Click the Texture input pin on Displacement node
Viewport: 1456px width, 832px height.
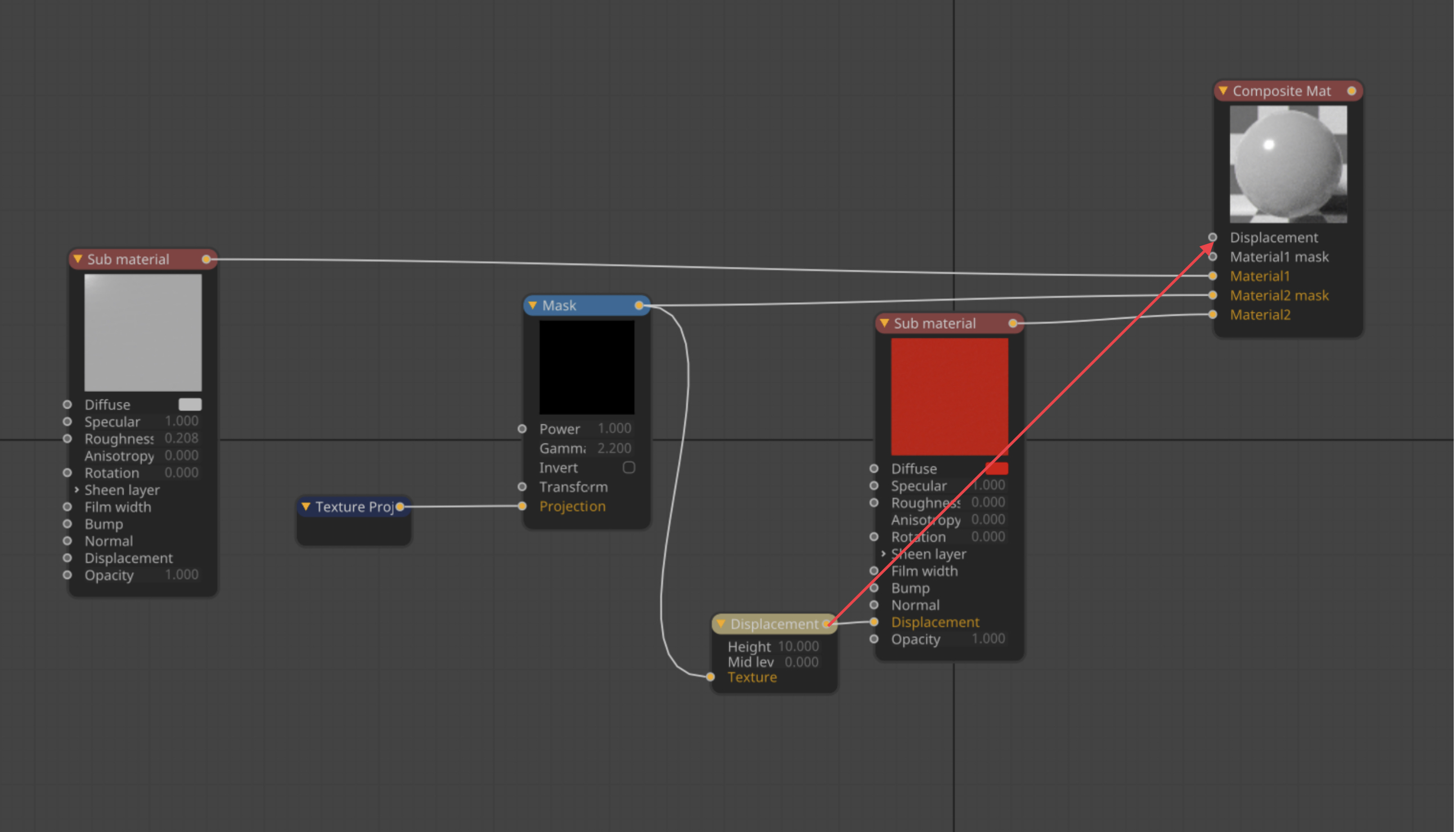(710, 677)
